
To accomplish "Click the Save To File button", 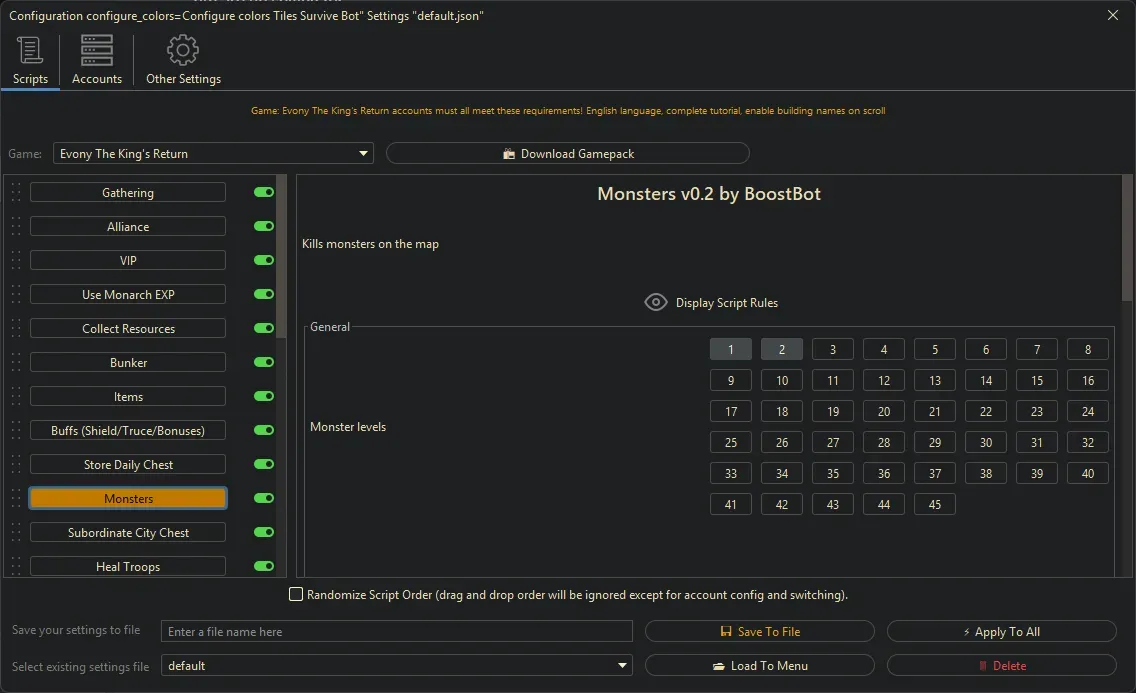I will (759, 631).
